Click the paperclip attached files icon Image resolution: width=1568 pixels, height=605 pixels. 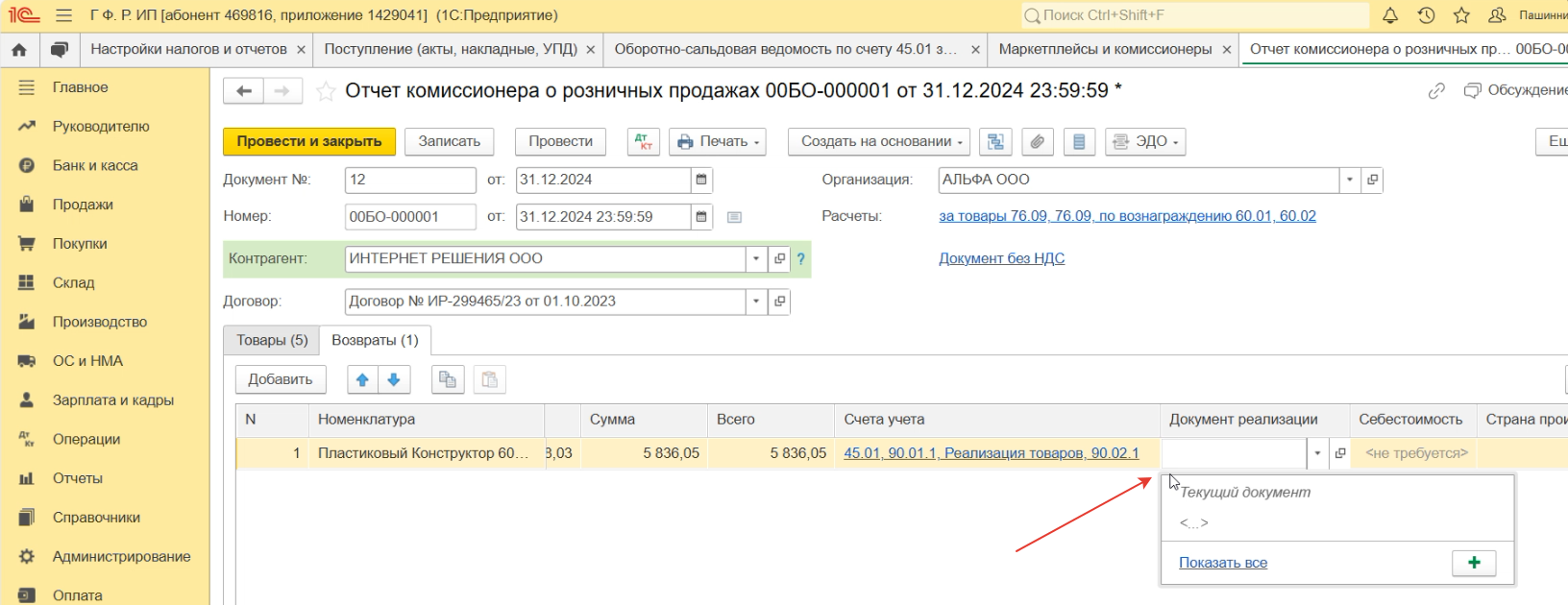[x=1038, y=142]
